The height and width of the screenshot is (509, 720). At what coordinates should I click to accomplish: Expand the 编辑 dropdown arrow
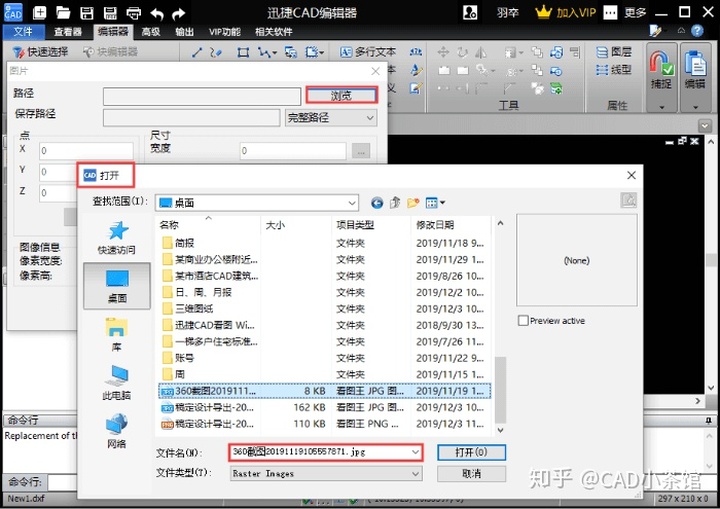click(696, 107)
